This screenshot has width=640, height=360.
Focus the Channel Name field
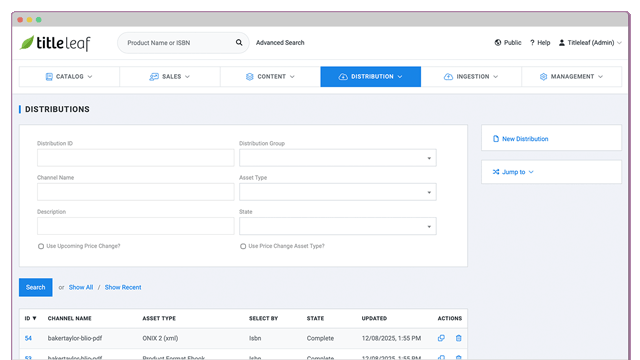pos(136,192)
